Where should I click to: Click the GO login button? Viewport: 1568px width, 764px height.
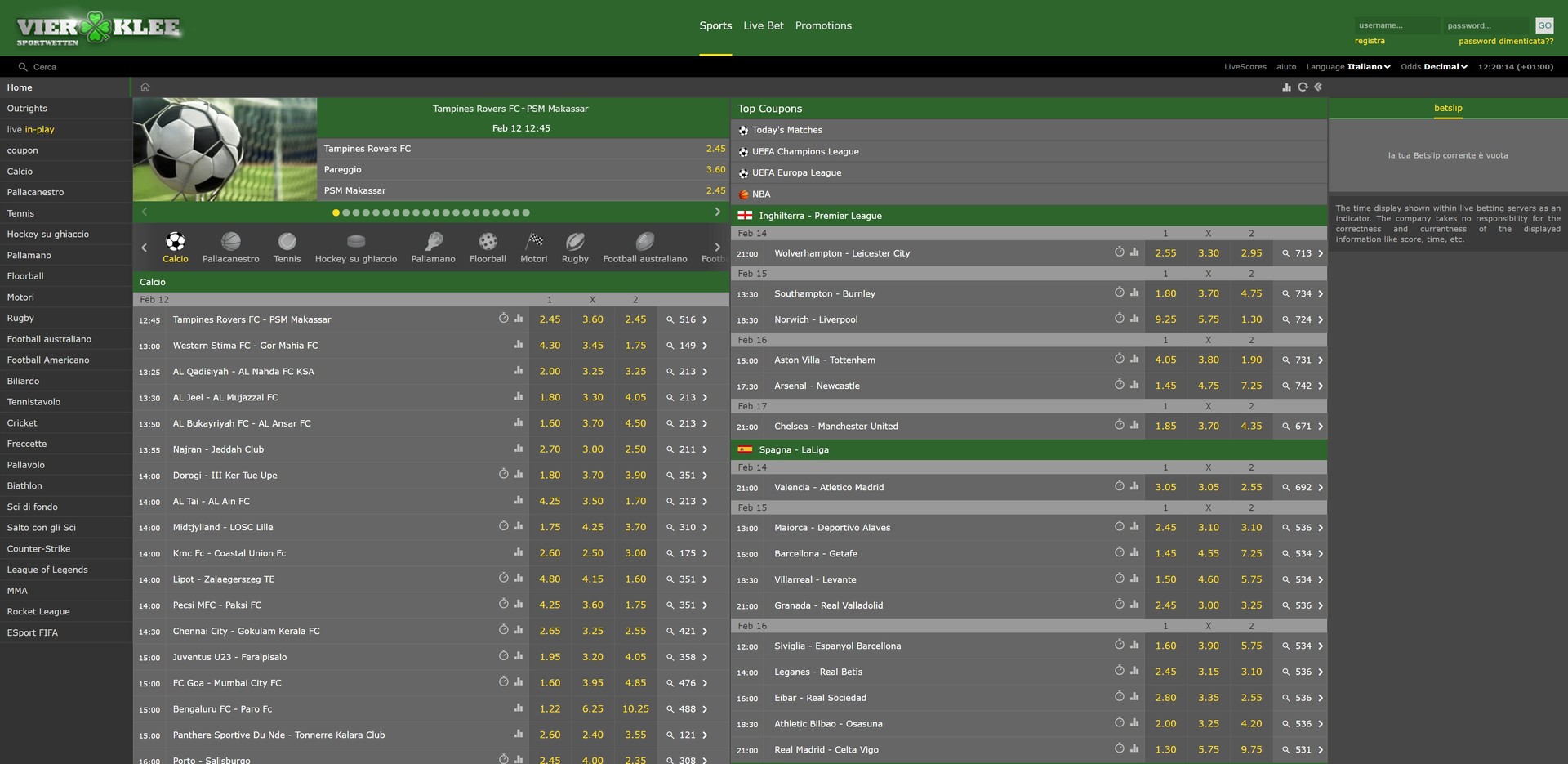pyautogui.click(x=1544, y=25)
